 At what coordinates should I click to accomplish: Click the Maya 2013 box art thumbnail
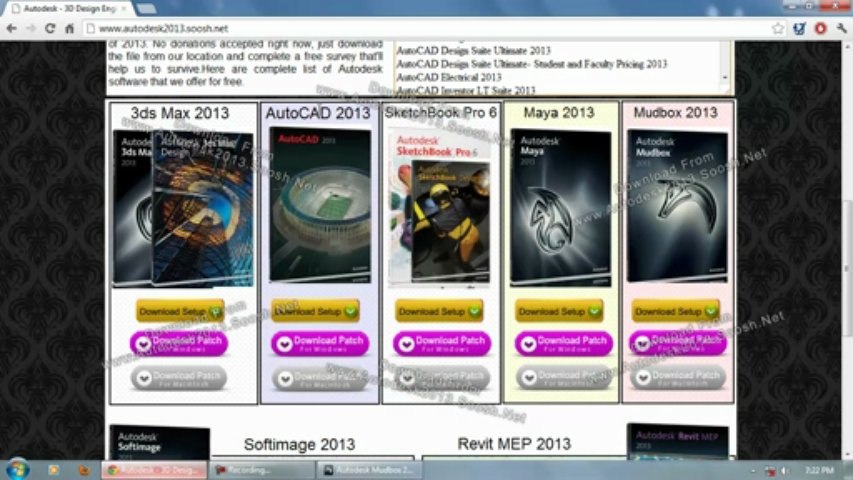pos(560,208)
